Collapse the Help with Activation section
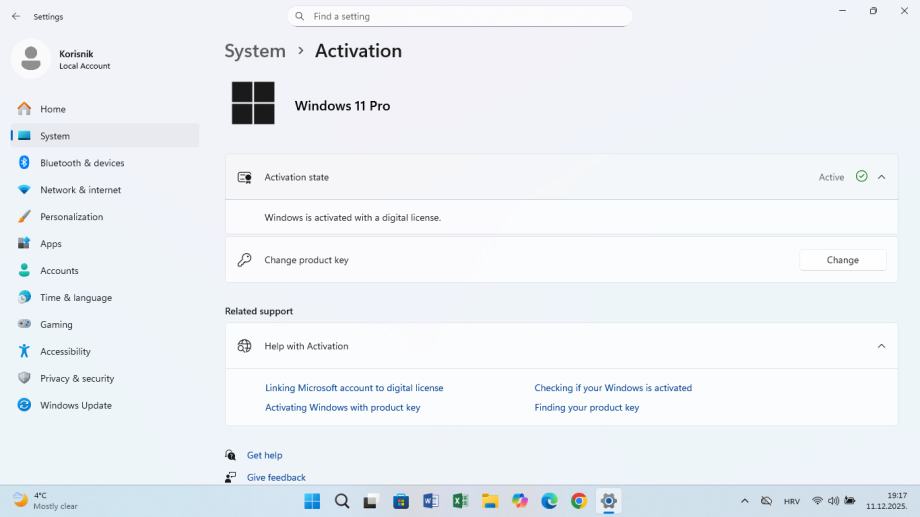This screenshot has height=517, width=920. tap(881, 346)
